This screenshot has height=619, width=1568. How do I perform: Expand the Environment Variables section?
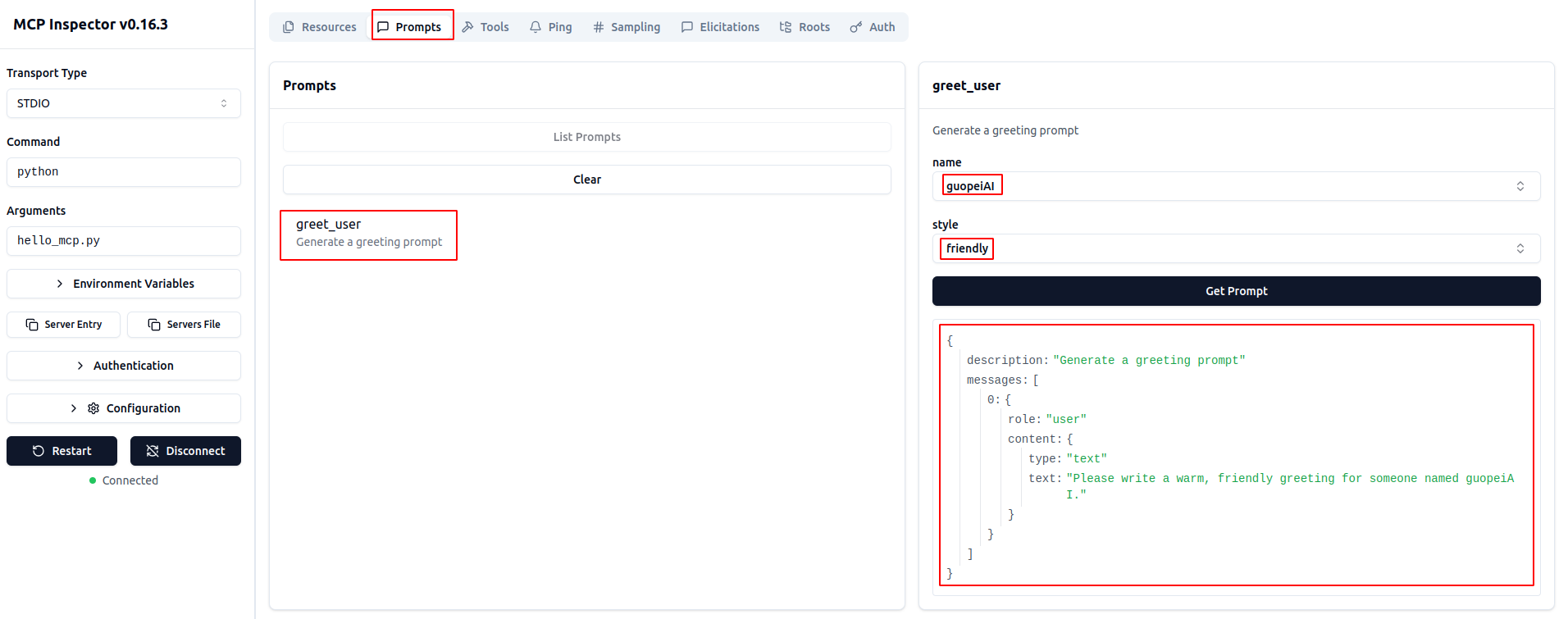(x=124, y=284)
